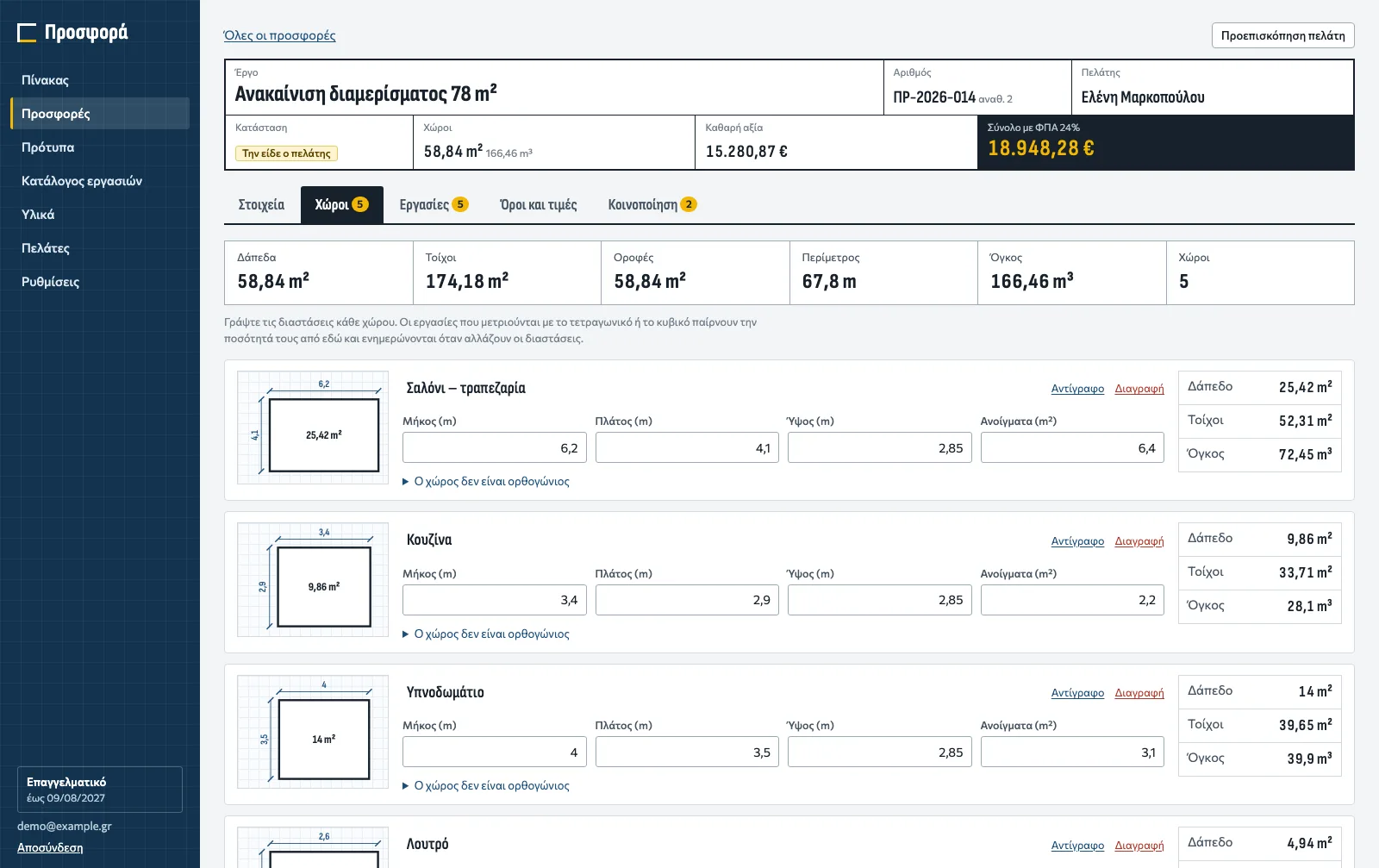Click the Προσφορά logo icon
Image resolution: width=1379 pixels, height=868 pixels.
tap(27, 33)
